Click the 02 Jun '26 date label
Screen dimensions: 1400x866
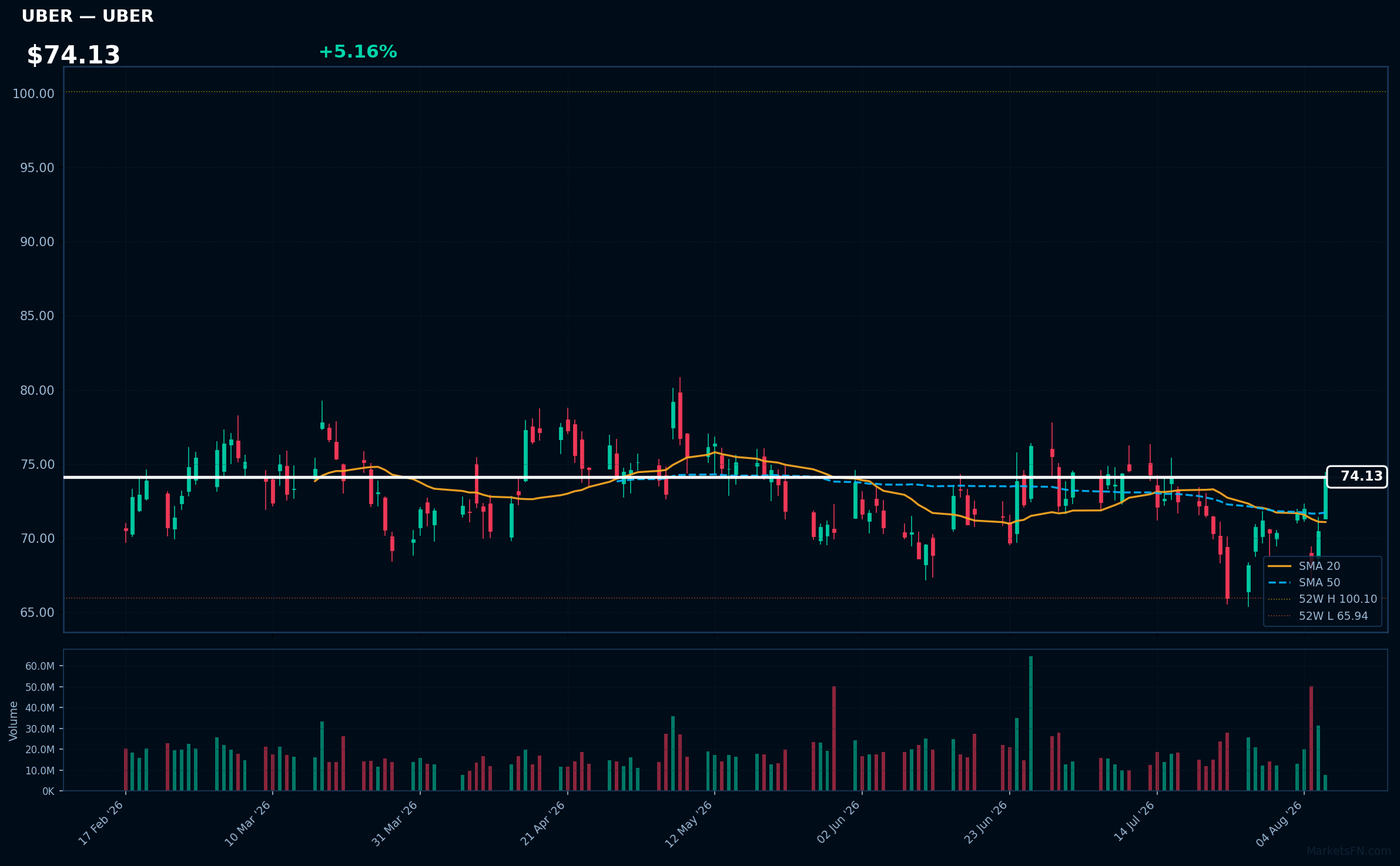pyautogui.click(x=839, y=823)
